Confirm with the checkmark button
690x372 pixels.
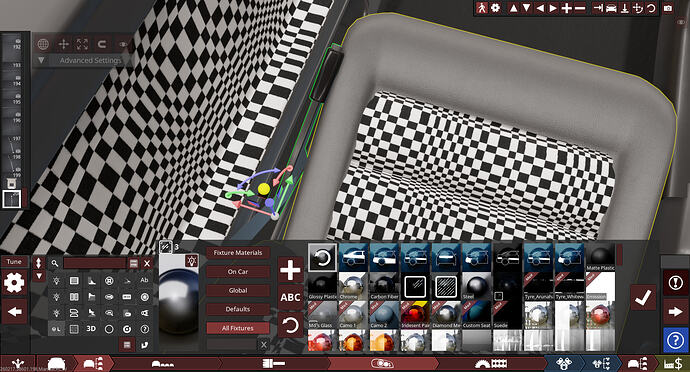tap(643, 298)
